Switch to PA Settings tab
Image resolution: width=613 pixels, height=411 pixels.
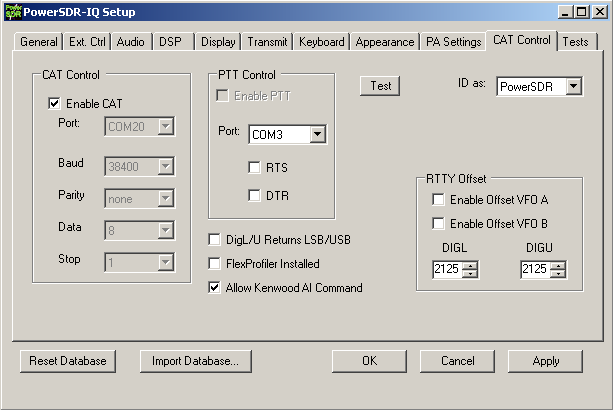[x=453, y=42]
